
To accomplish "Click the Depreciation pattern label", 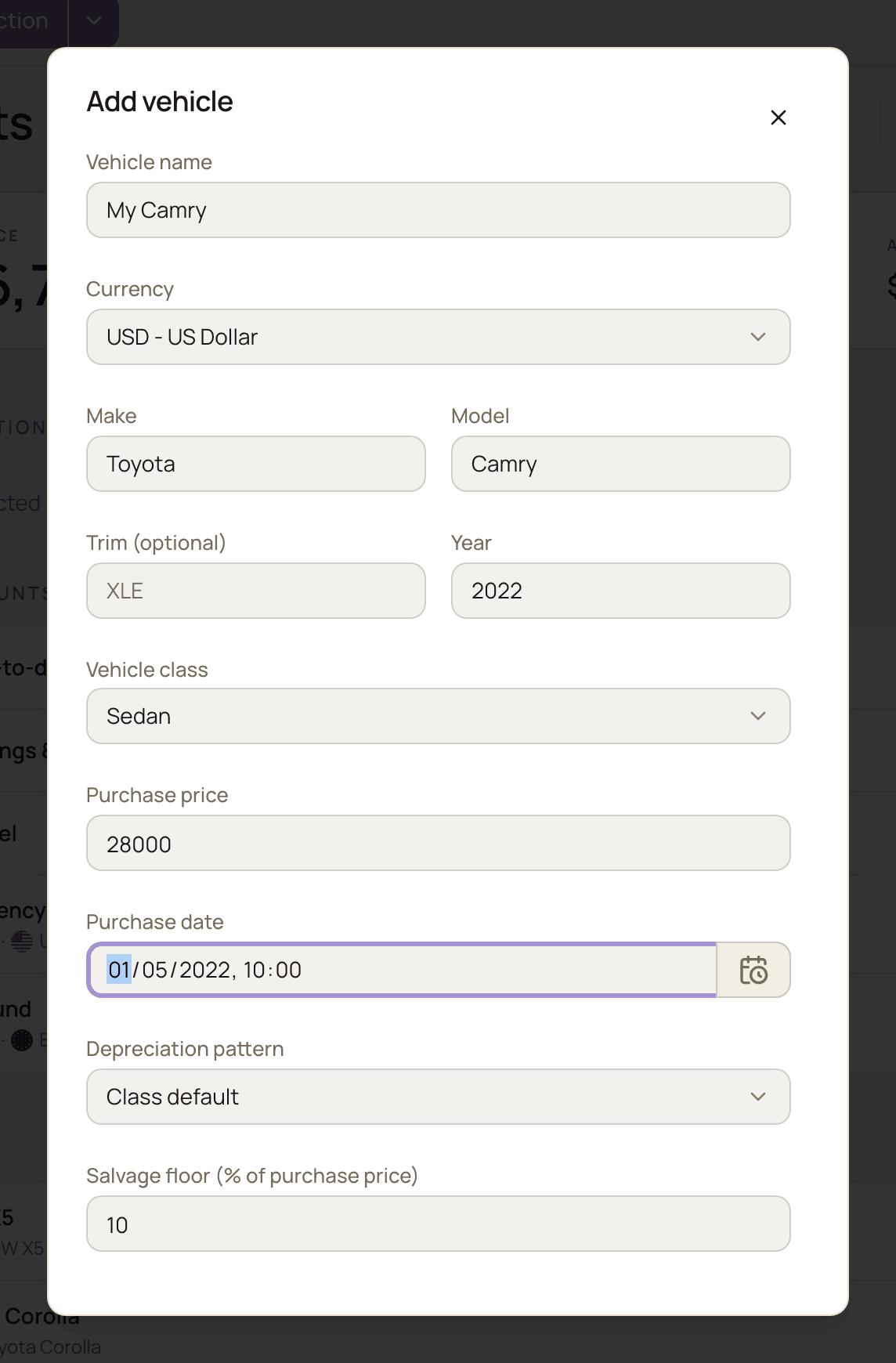I will point(185,1049).
